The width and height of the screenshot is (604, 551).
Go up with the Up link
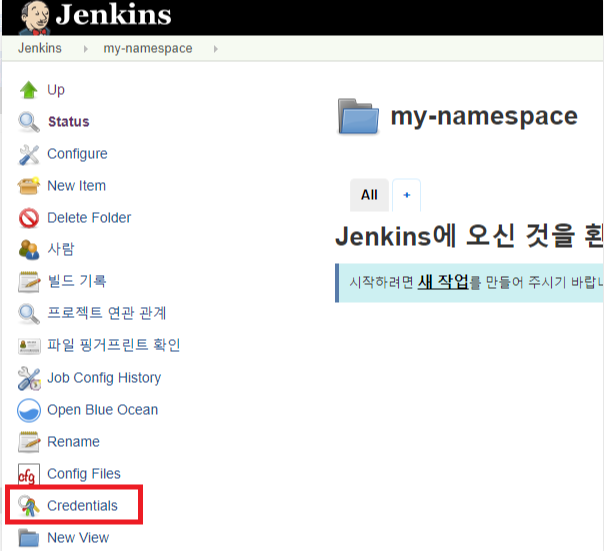[56, 90]
